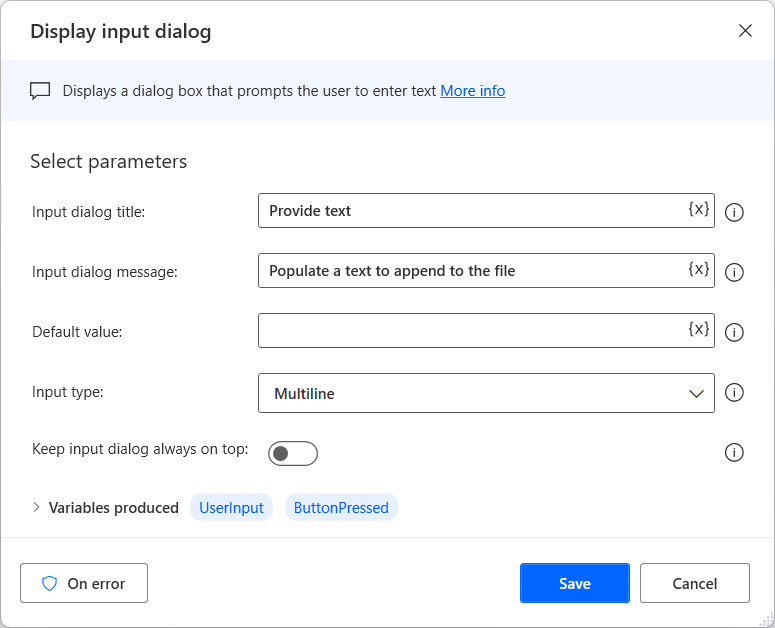Close the Display input dialog window
This screenshot has height=628, width=775.
pos(745,31)
